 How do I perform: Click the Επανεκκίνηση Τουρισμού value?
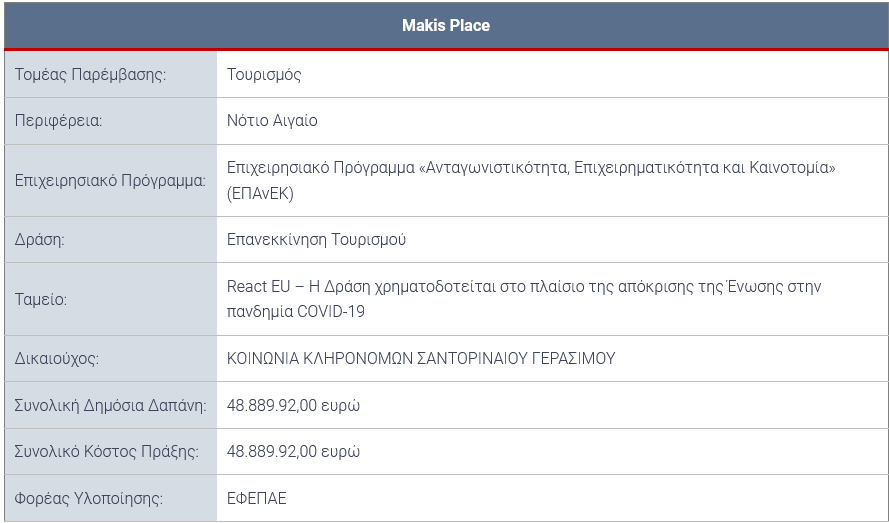316,239
